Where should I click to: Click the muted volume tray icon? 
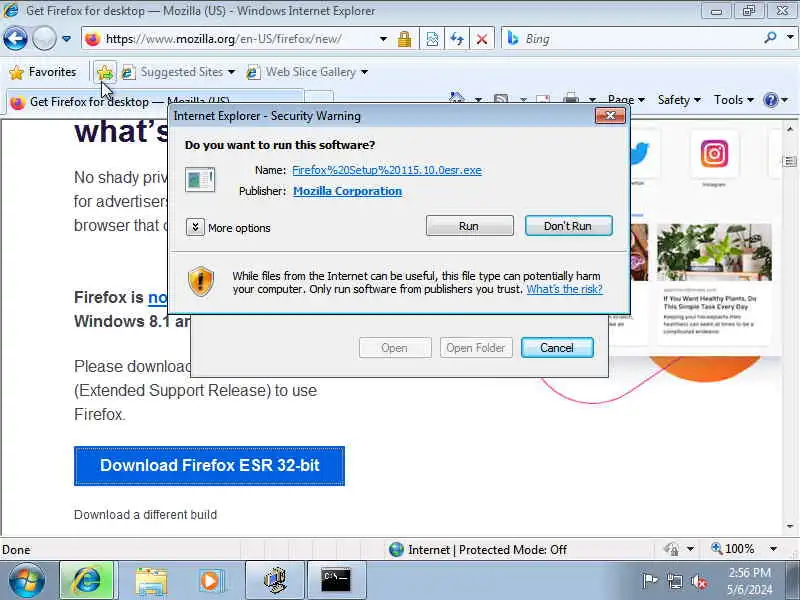pyautogui.click(x=699, y=581)
